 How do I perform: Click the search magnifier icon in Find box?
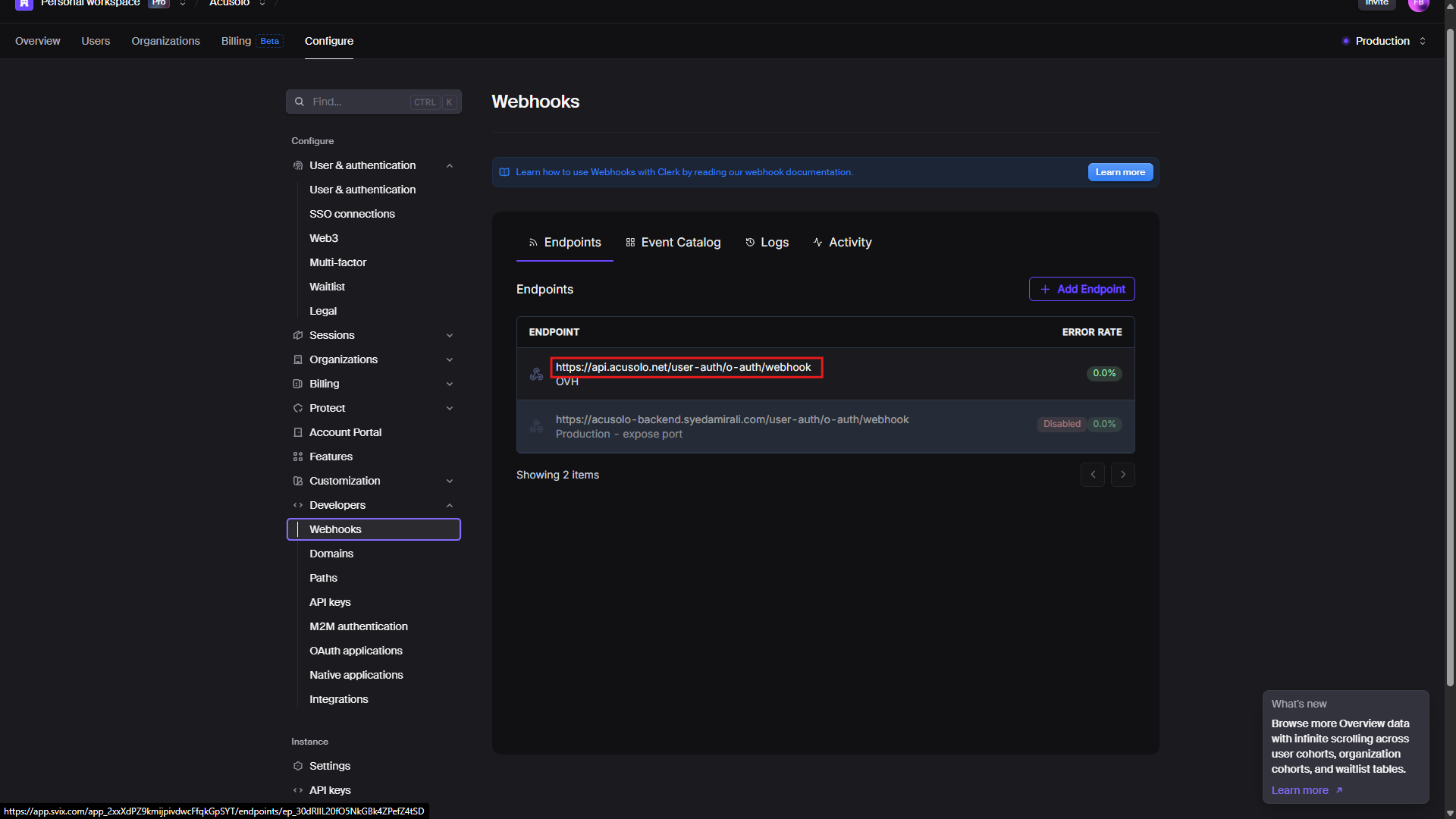click(300, 102)
